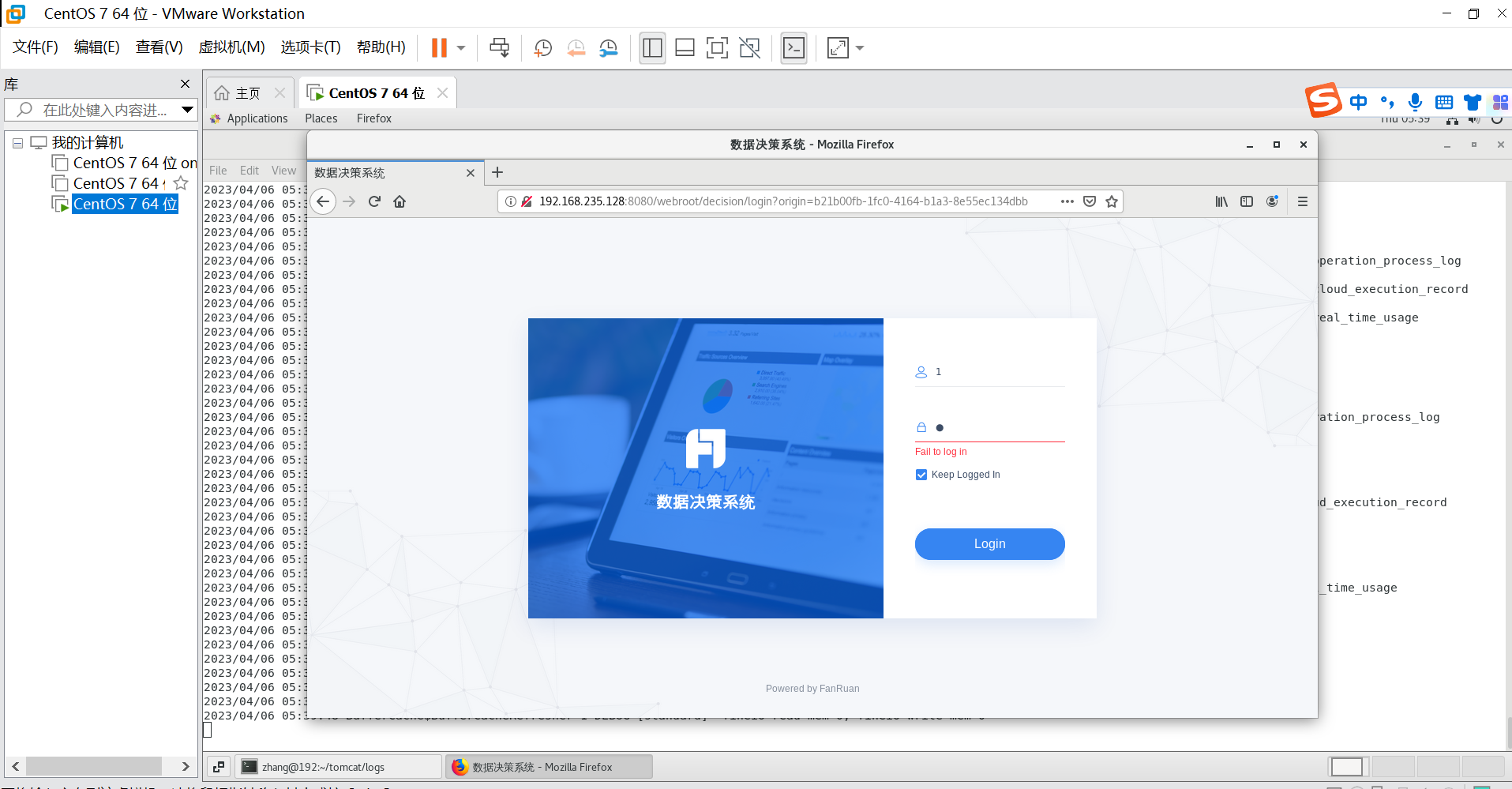Click the show desktop icon in GNOME taskbar

pyautogui.click(x=219, y=767)
